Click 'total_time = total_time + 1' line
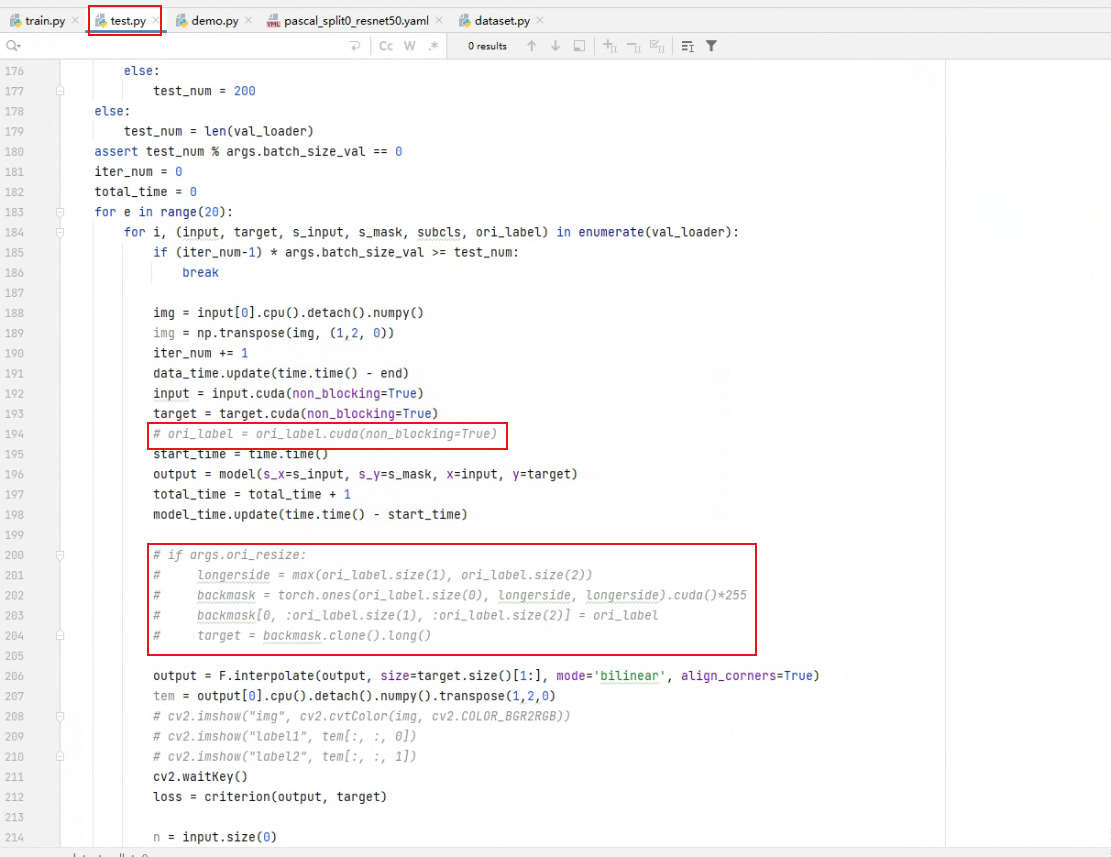 pyautogui.click(x=252, y=494)
